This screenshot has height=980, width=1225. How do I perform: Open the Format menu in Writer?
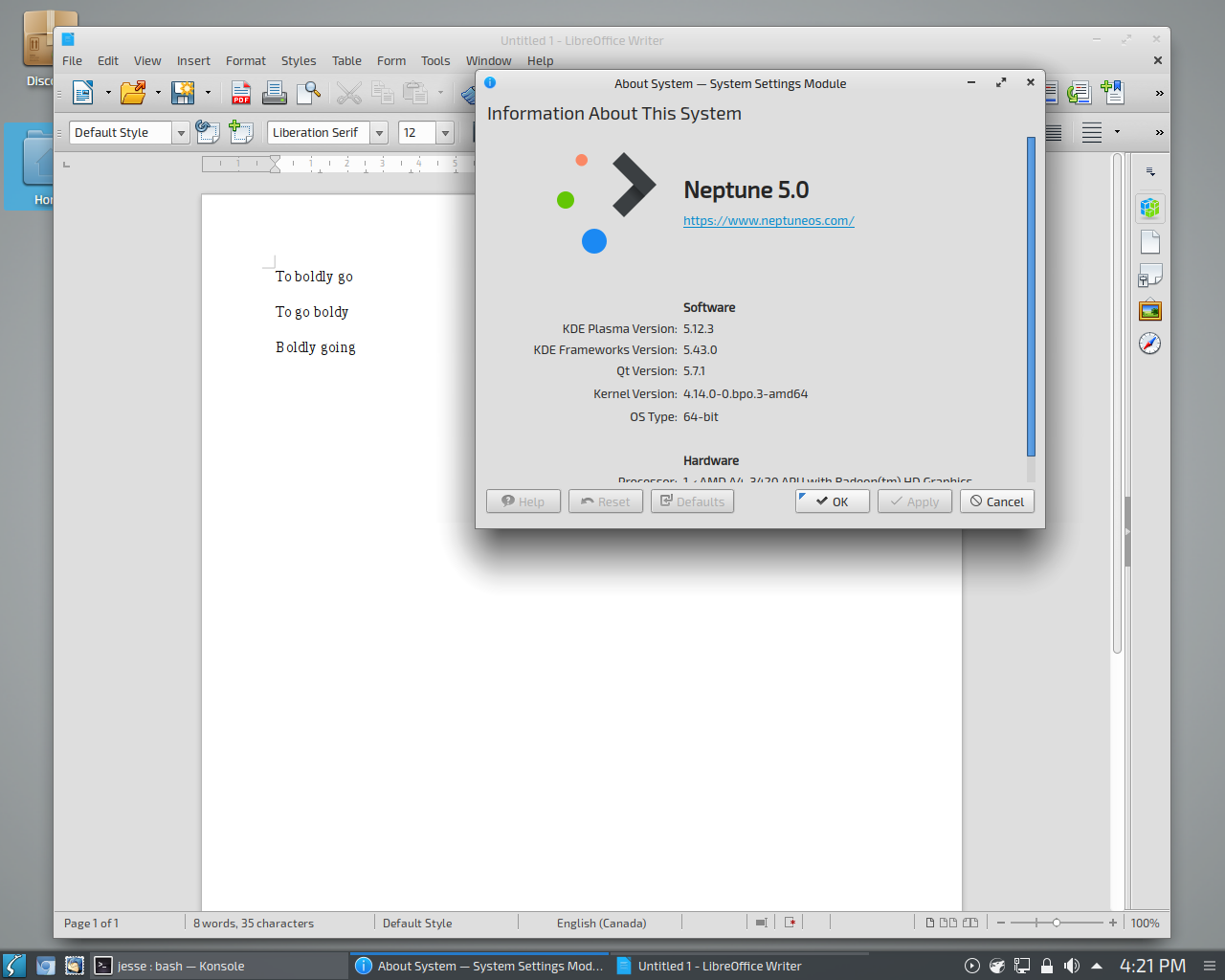click(246, 60)
